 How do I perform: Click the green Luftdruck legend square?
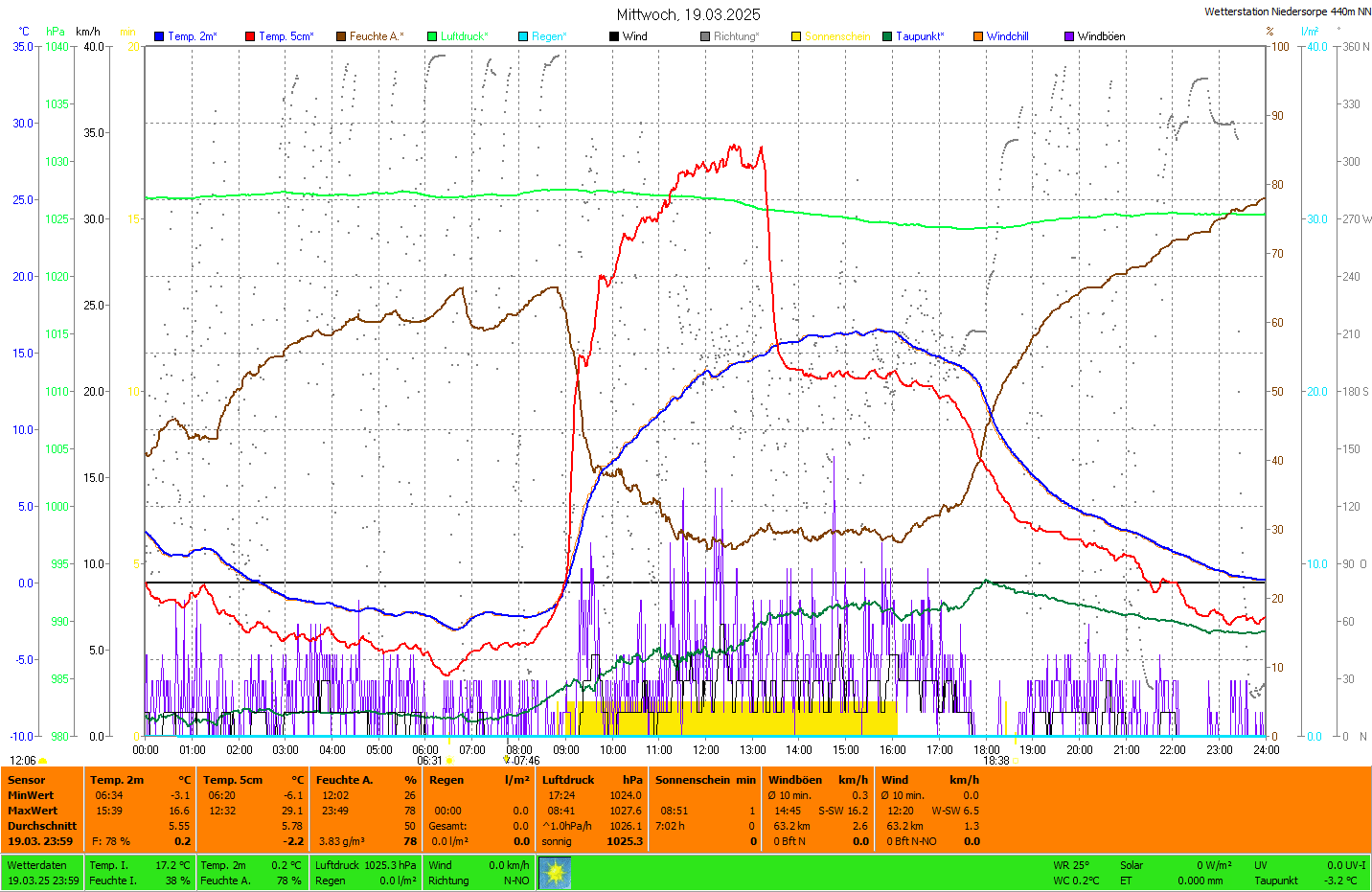pos(432,36)
